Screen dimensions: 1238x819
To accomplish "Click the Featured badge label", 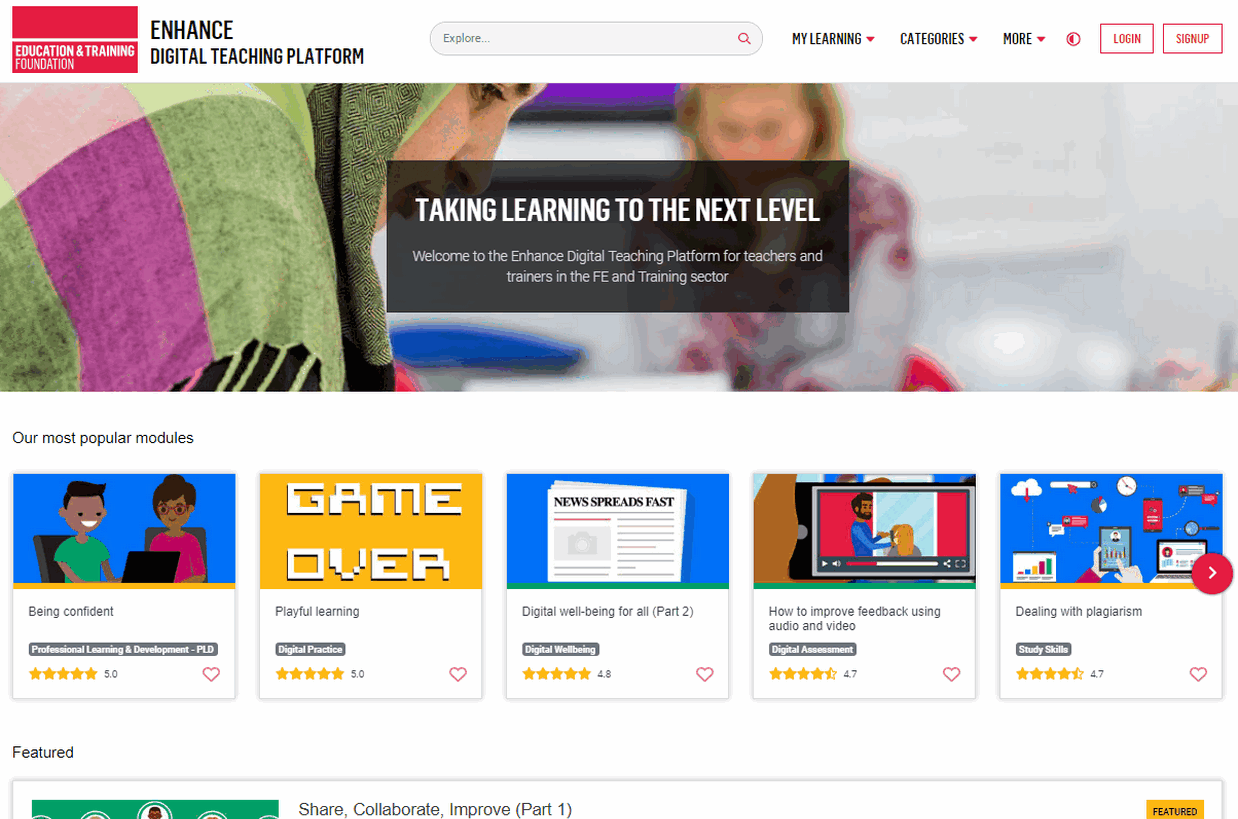I will point(1175,811).
